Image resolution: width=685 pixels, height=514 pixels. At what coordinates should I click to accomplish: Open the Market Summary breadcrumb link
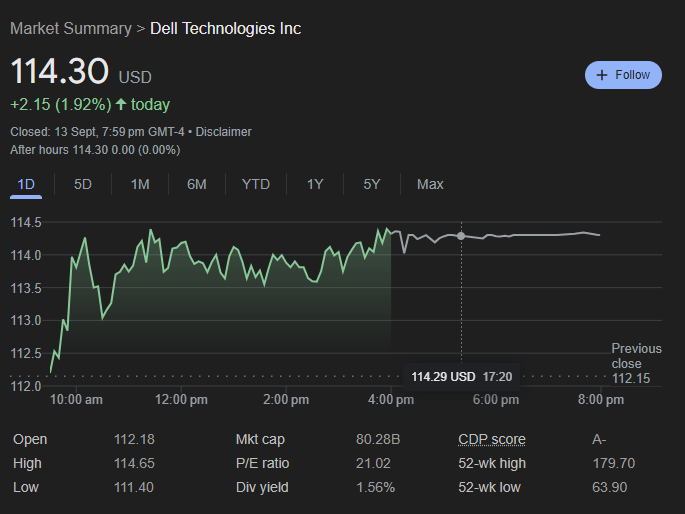[71, 29]
